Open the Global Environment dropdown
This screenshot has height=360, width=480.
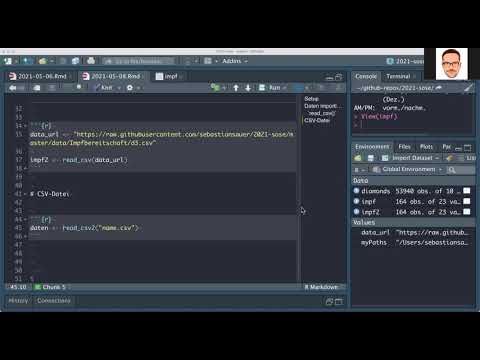[x=407, y=169]
